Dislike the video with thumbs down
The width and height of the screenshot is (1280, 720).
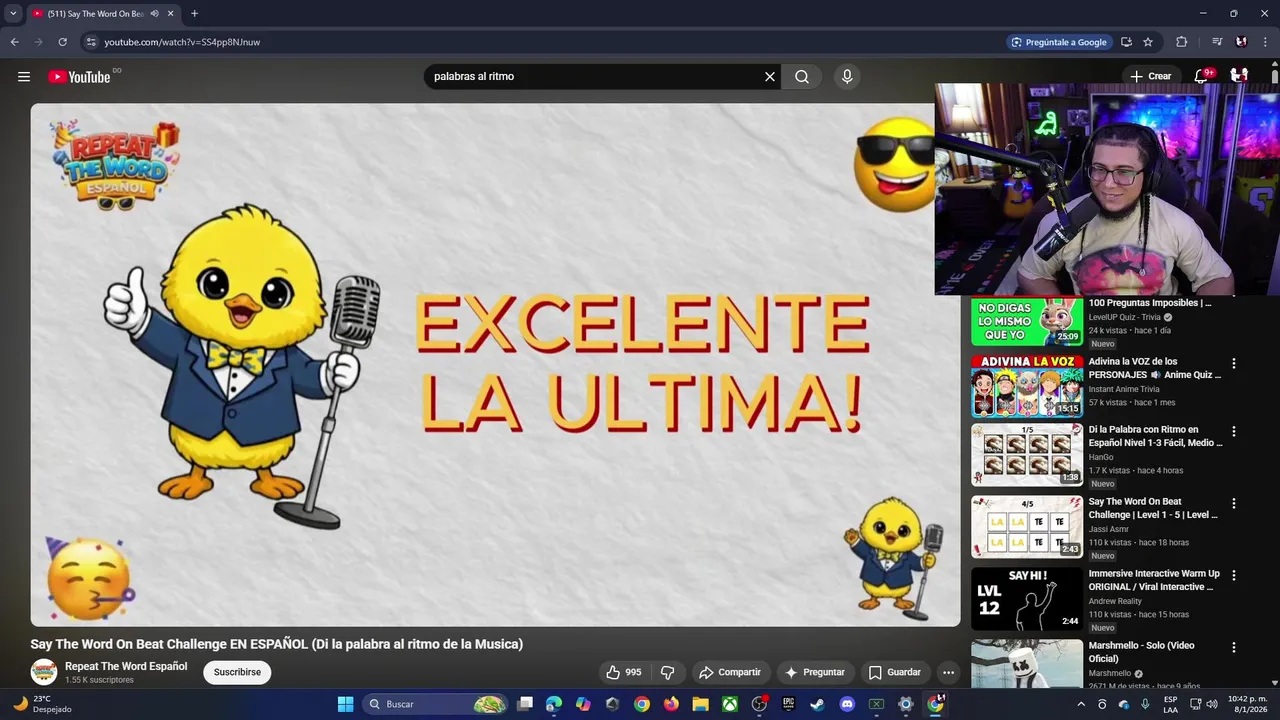click(667, 672)
